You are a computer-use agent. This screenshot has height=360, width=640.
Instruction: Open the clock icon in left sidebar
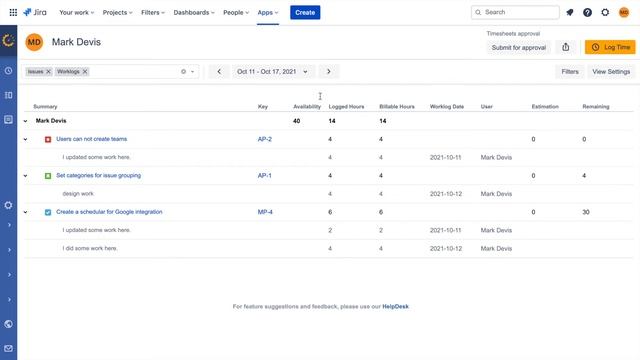click(x=8, y=71)
